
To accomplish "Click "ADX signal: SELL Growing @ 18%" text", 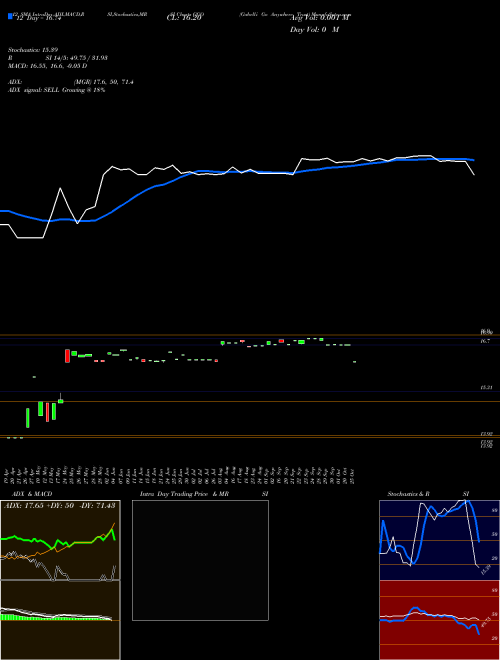I will (x=56, y=90).
